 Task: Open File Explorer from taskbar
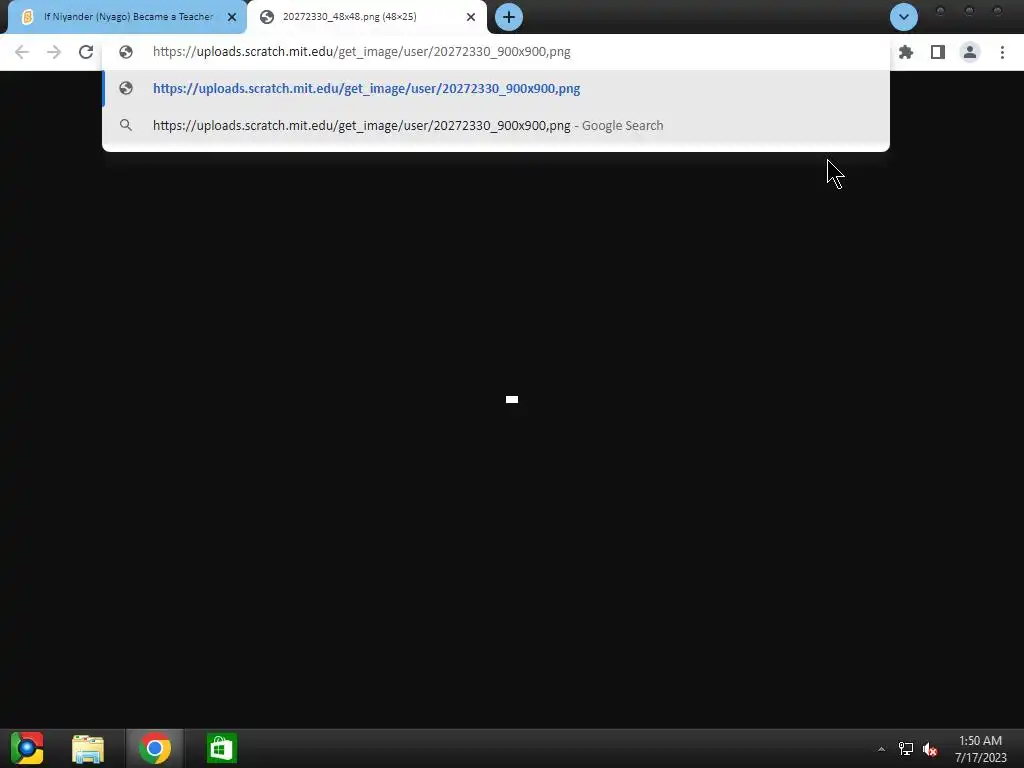pyautogui.click(x=88, y=748)
